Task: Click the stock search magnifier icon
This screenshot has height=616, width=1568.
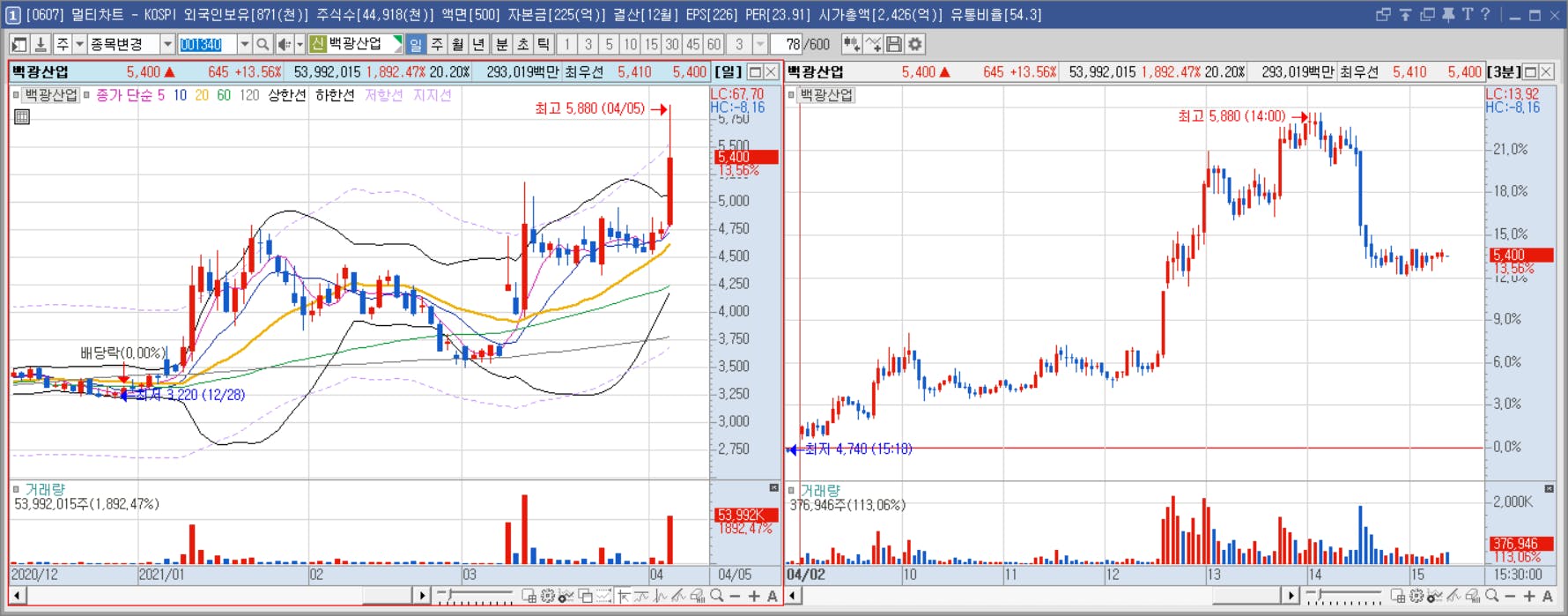Action: (263, 44)
